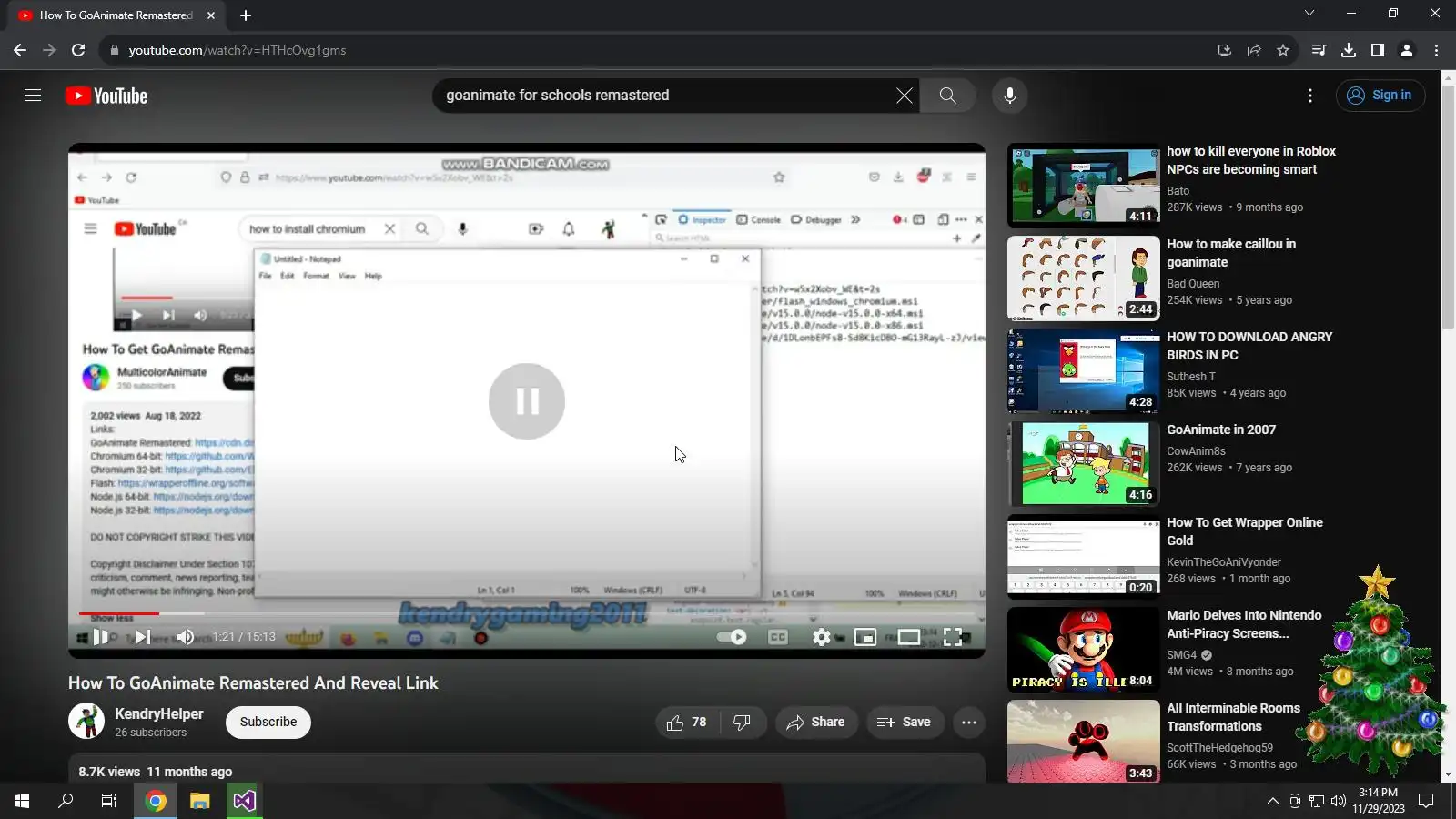Image resolution: width=1456 pixels, height=819 pixels.
Task: Go to the YouTube home logo
Action: (106, 96)
